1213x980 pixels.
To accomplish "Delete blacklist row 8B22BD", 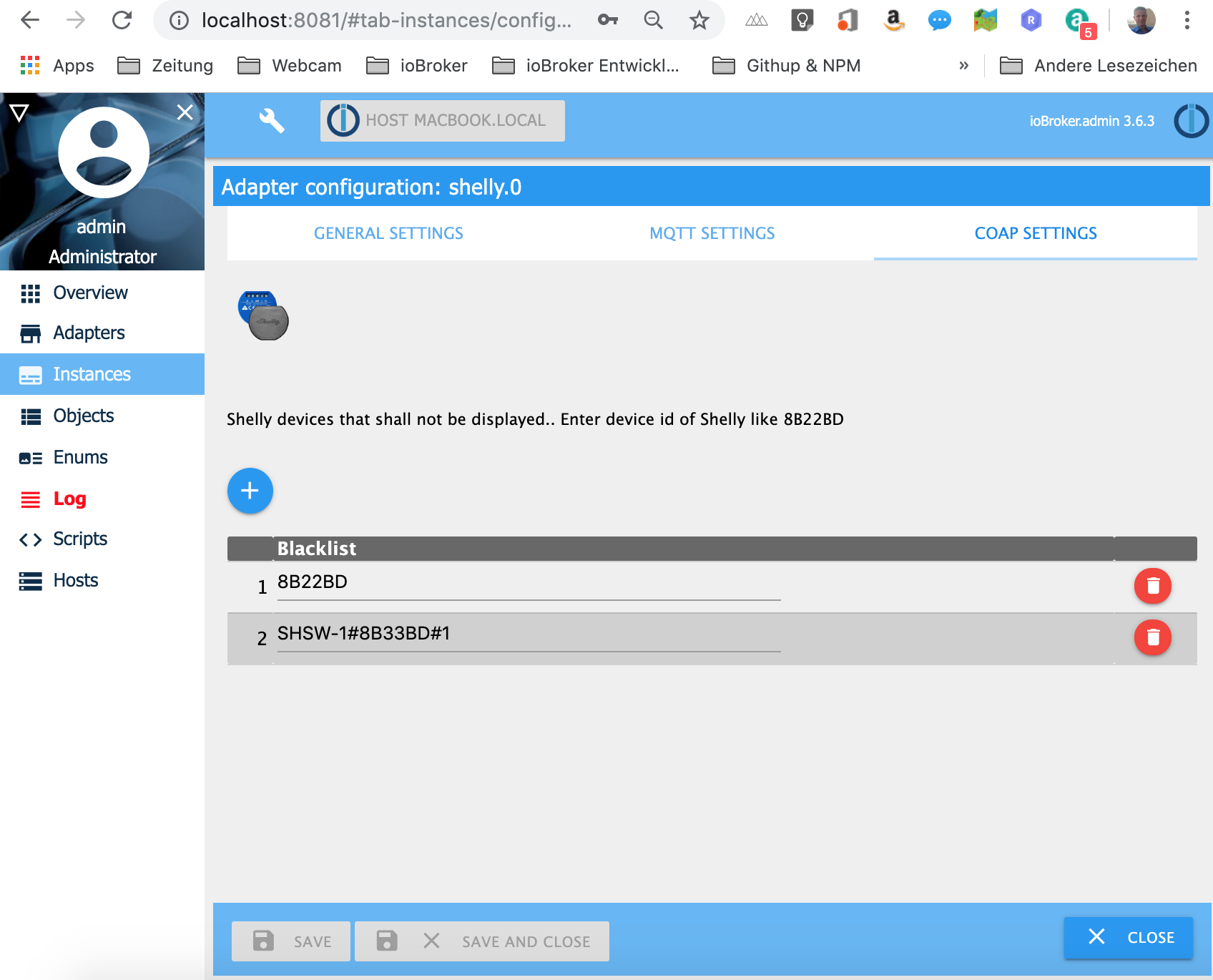I will (x=1152, y=586).
